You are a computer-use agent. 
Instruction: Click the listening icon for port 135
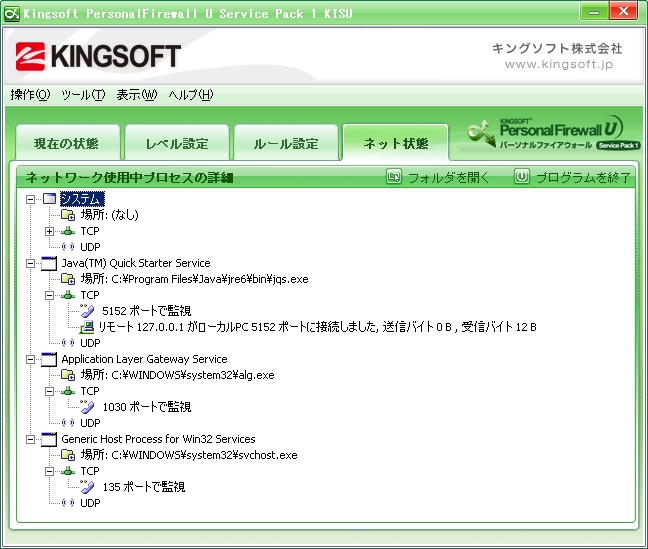(87, 487)
